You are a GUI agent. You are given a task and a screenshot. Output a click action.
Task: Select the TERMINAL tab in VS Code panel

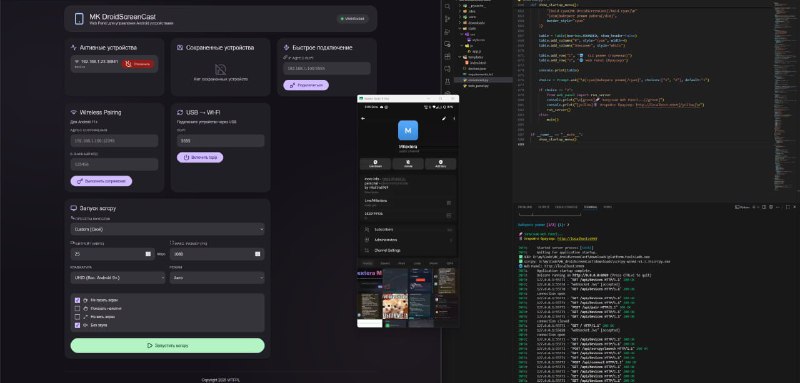[x=590, y=207]
